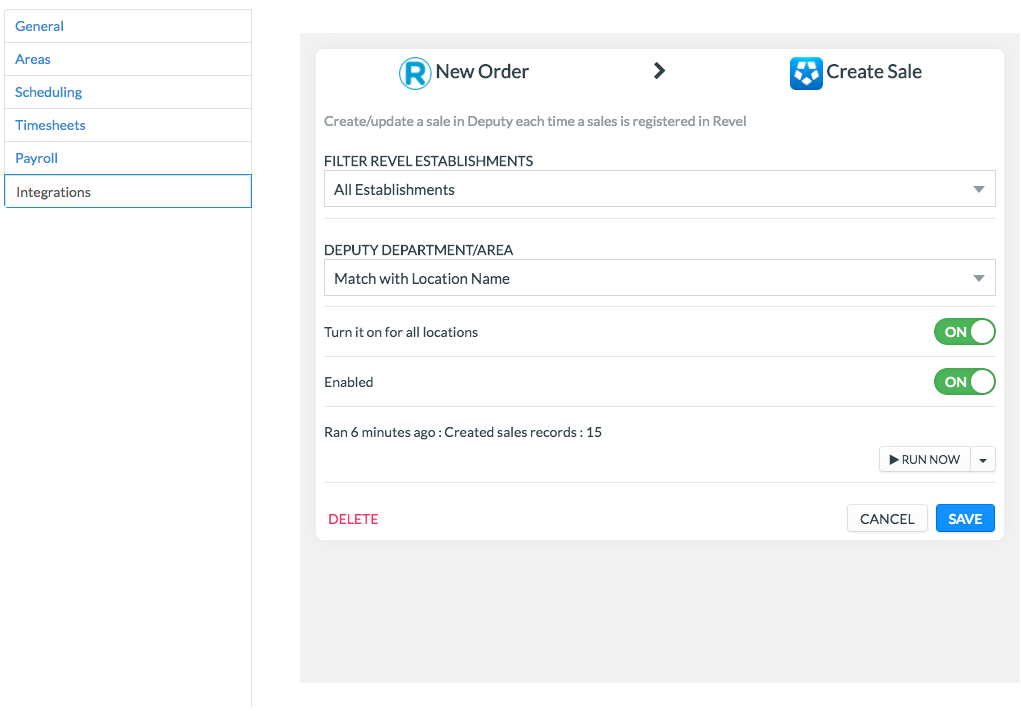Viewport: 1021px width, 711px height.
Task: Select the Payroll tab
Action: point(128,158)
